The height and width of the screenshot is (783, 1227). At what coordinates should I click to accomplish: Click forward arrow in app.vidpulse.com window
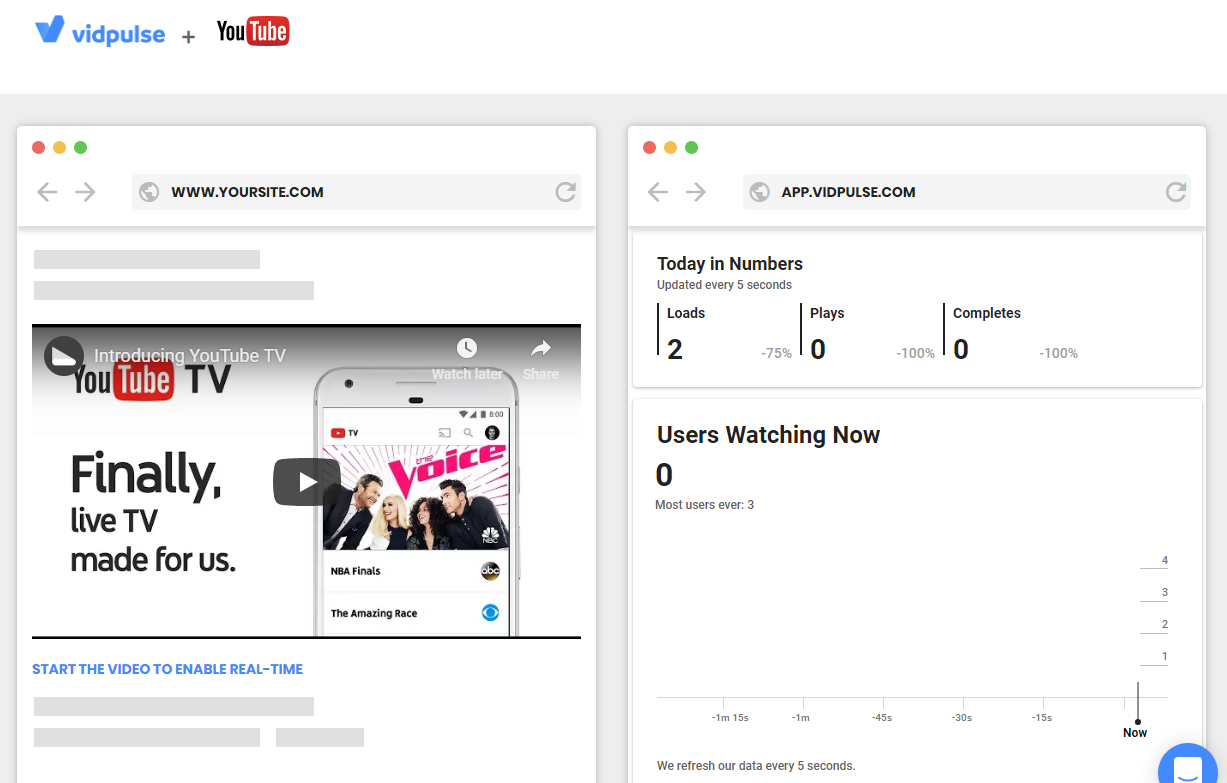point(695,192)
